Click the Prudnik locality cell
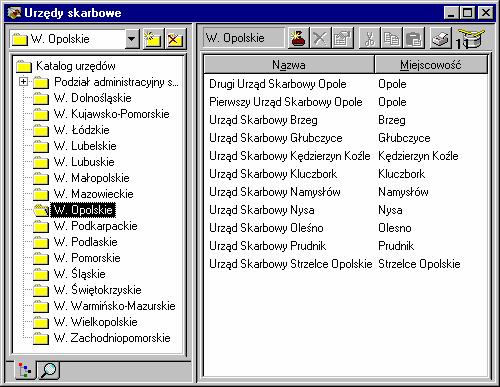 [396, 246]
